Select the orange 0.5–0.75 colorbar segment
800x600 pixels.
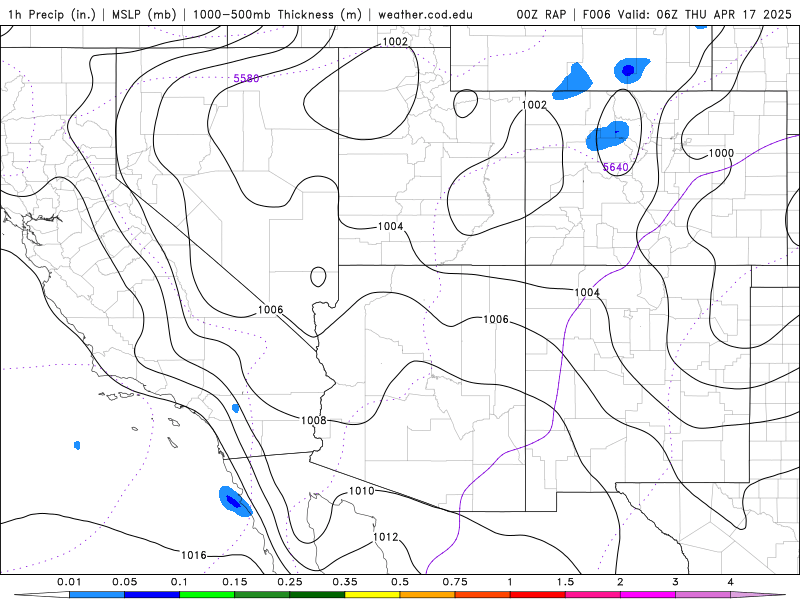tap(428, 595)
